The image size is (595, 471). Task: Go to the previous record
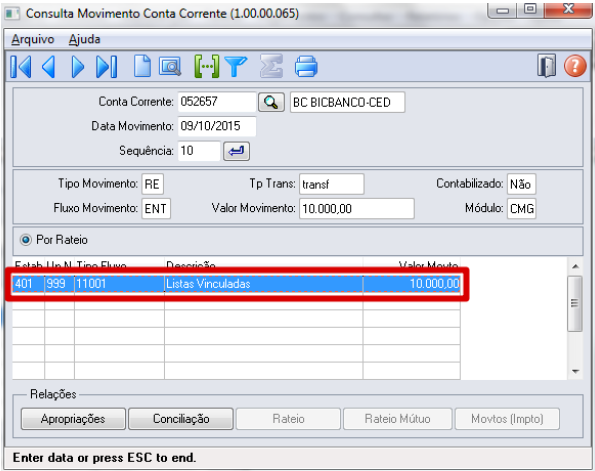coord(49,66)
